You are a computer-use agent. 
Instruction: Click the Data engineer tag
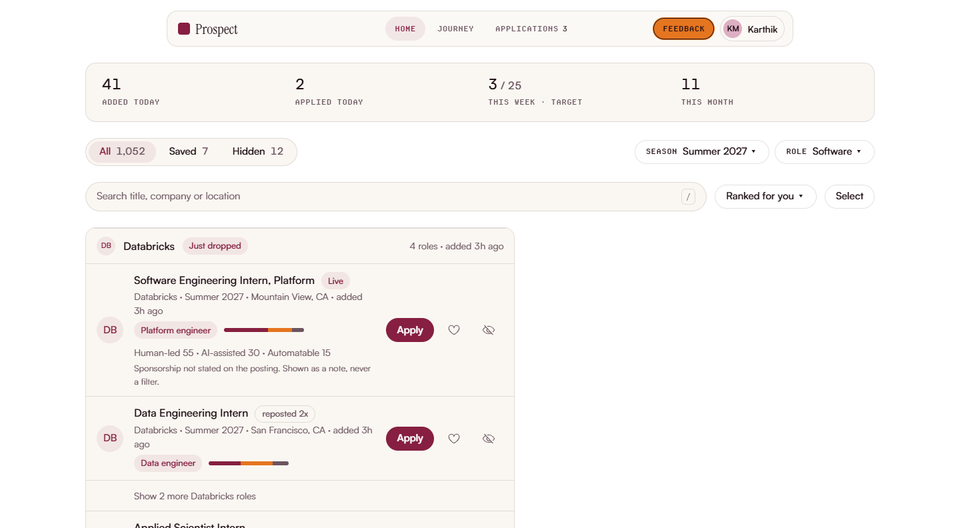tap(168, 463)
